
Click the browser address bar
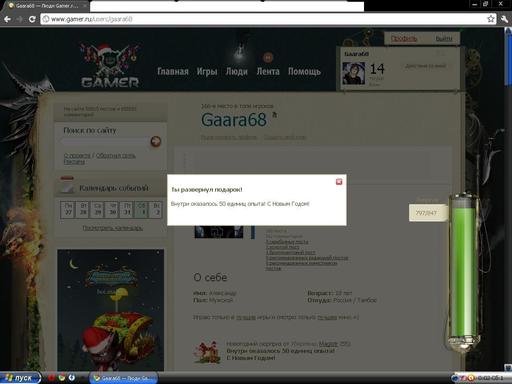(263, 19)
